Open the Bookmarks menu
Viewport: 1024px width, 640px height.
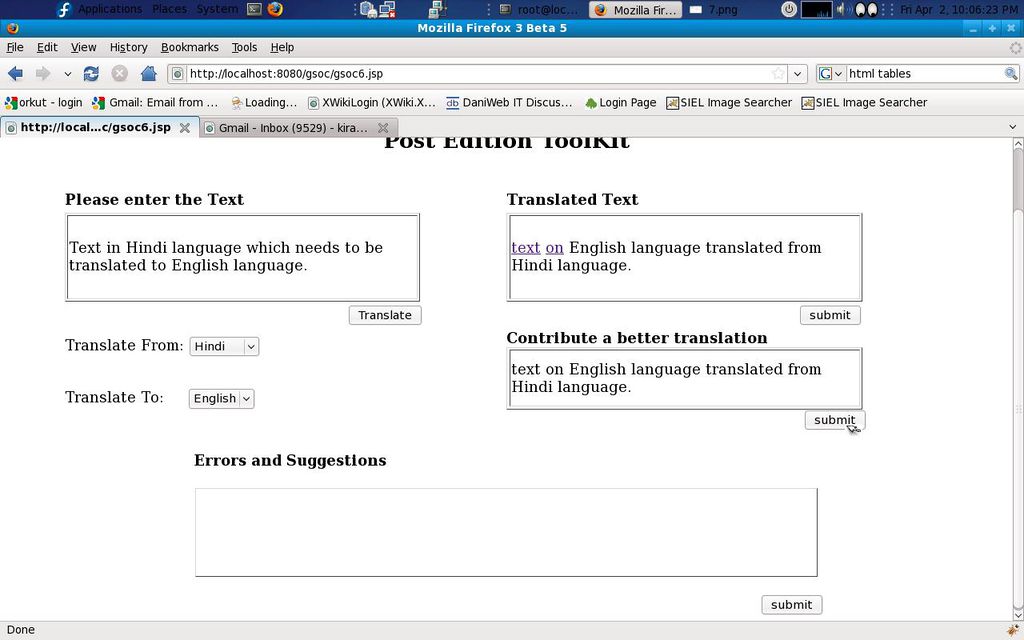pos(189,47)
